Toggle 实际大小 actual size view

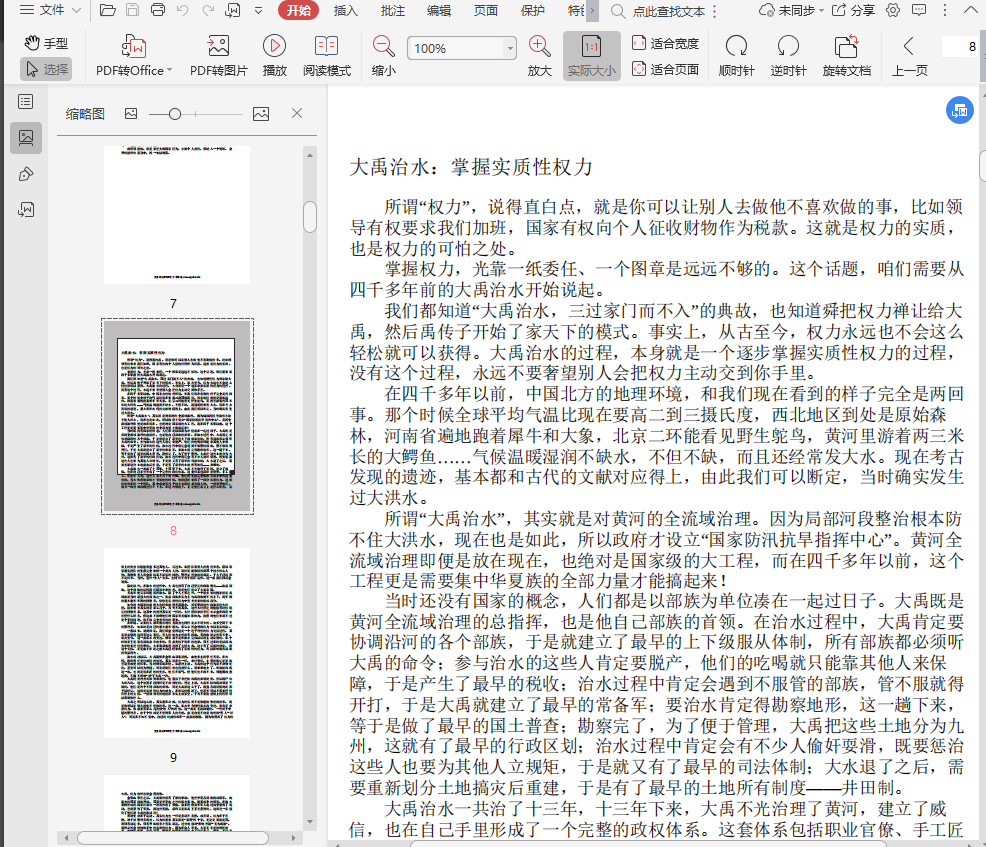click(591, 56)
